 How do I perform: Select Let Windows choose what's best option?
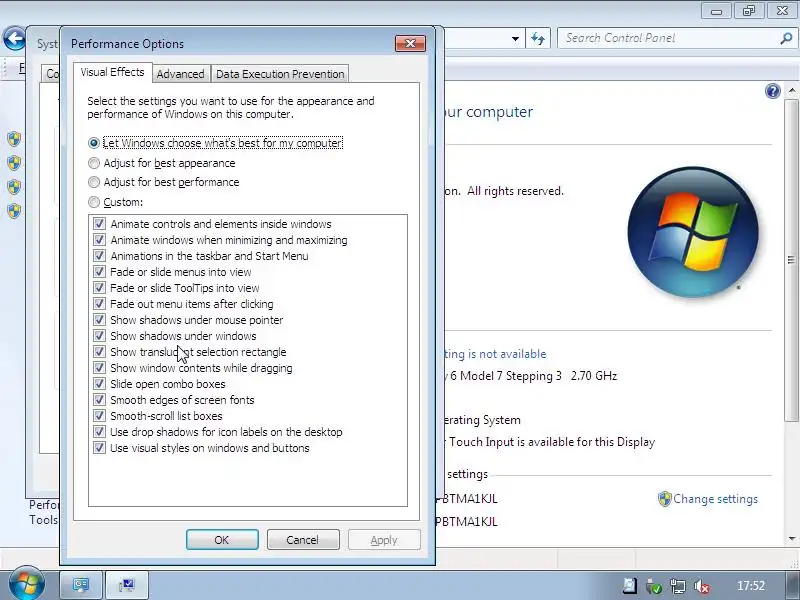pos(216,143)
